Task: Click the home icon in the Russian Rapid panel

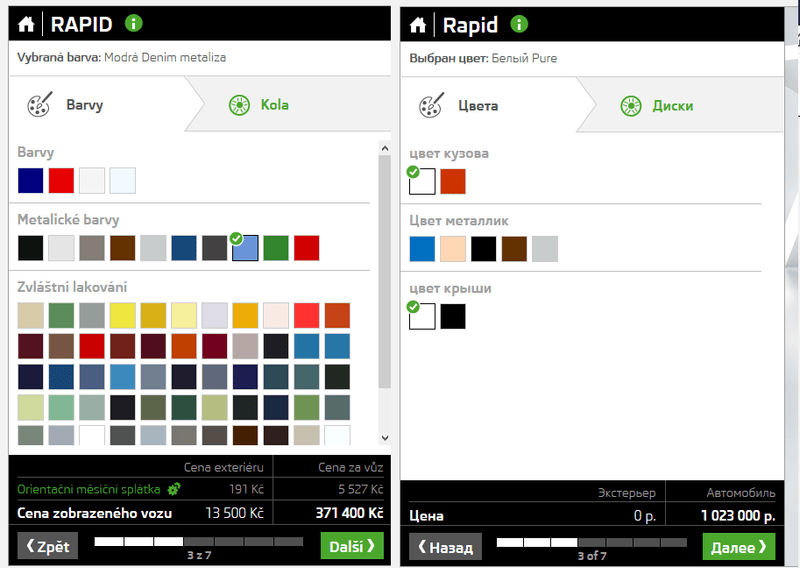Action: coord(417,24)
